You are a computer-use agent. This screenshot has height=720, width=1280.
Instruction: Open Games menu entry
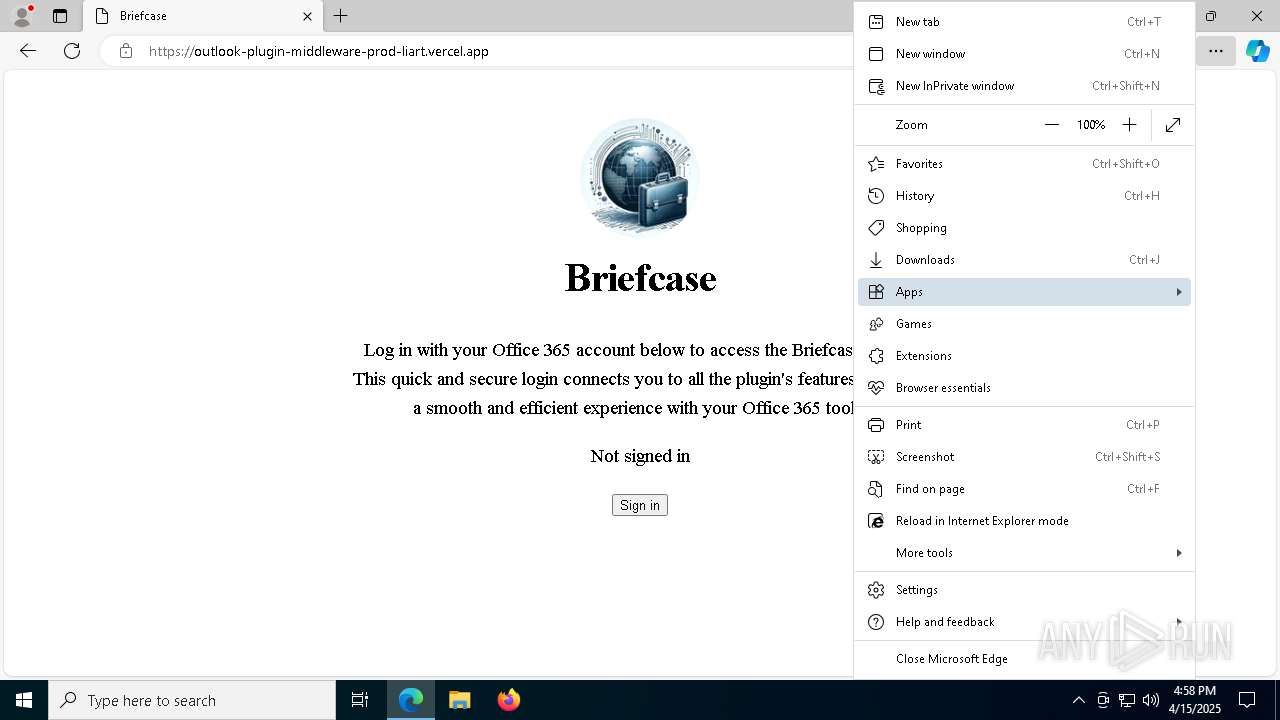point(1024,324)
